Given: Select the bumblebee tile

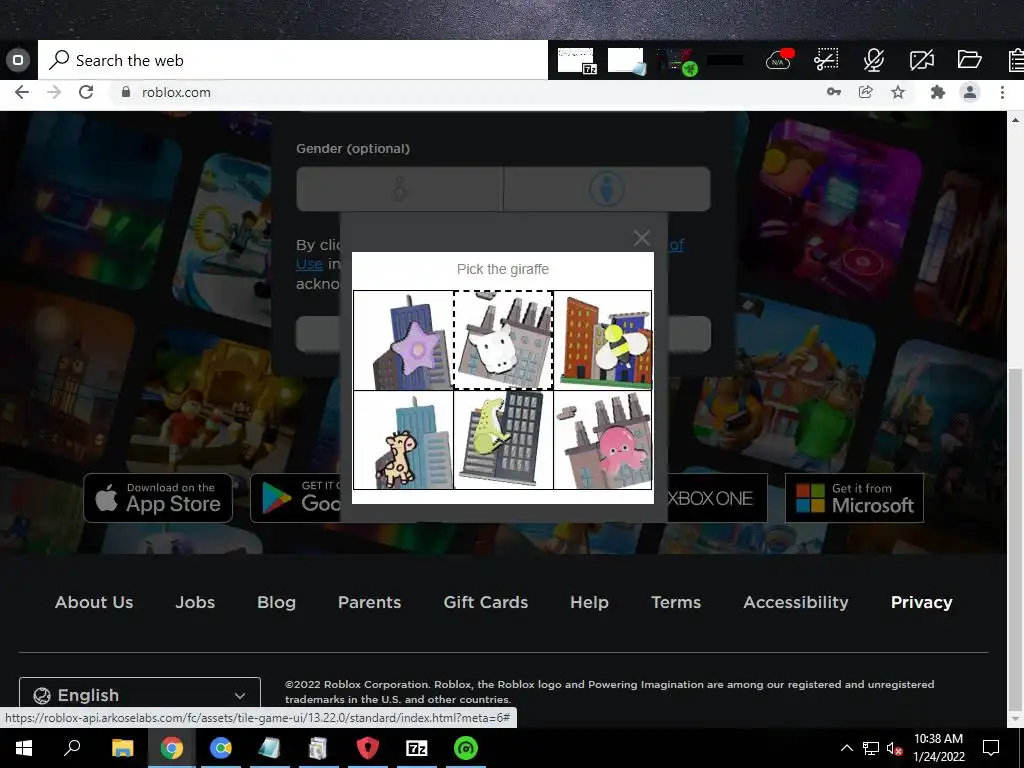Looking at the screenshot, I should click(603, 340).
